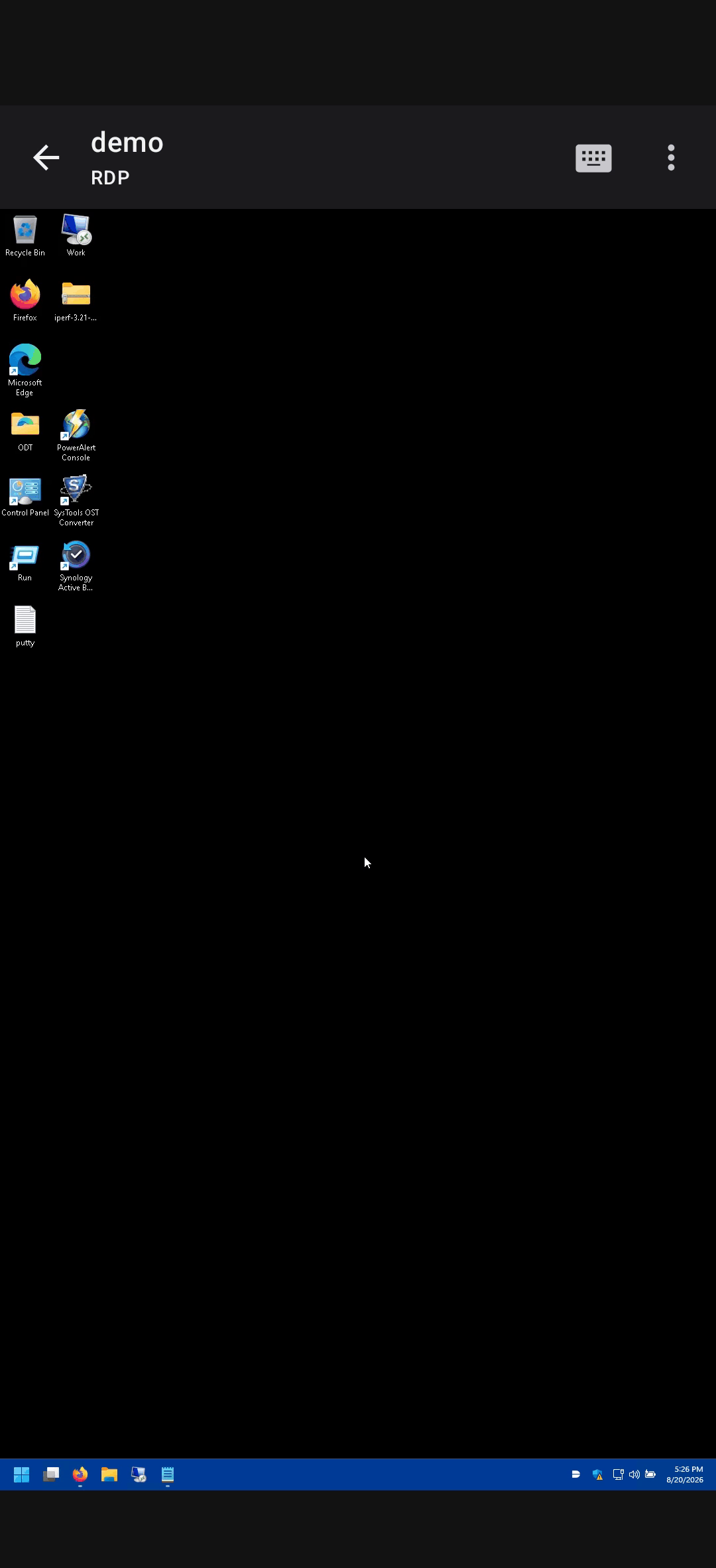Select the Run desktop shortcut
The width and height of the screenshot is (716, 1568).
click(x=25, y=562)
